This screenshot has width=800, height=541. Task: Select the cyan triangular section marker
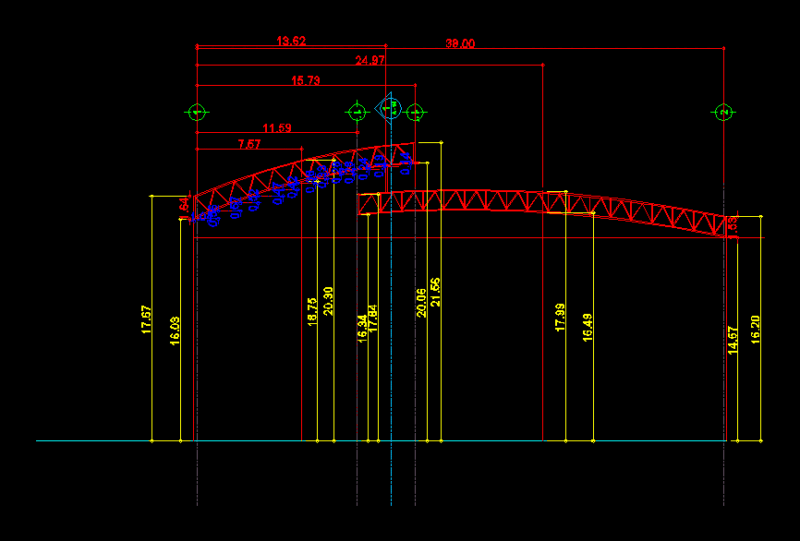click(x=388, y=108)
